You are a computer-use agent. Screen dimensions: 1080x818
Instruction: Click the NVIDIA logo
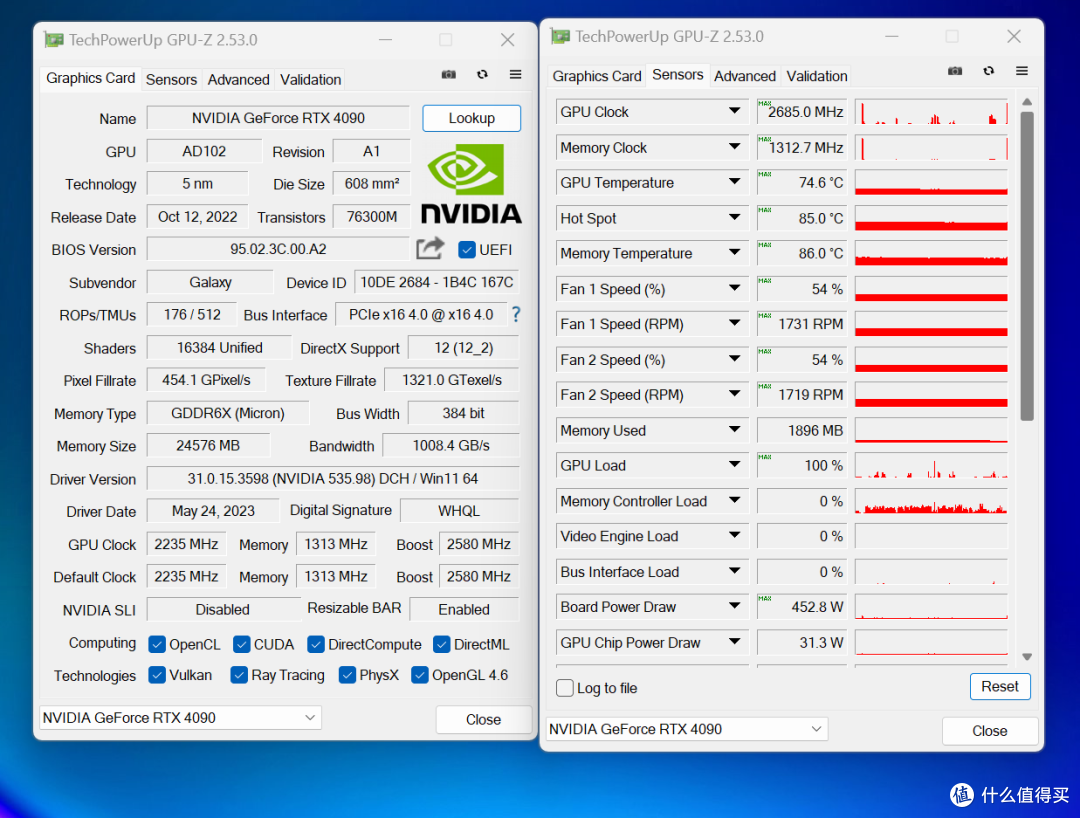[470, 184]
